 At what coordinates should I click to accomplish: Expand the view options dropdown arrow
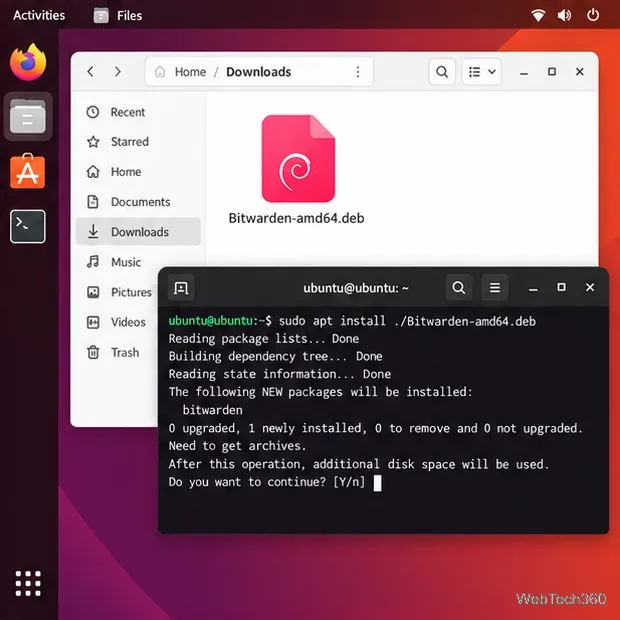pos(492,72)
